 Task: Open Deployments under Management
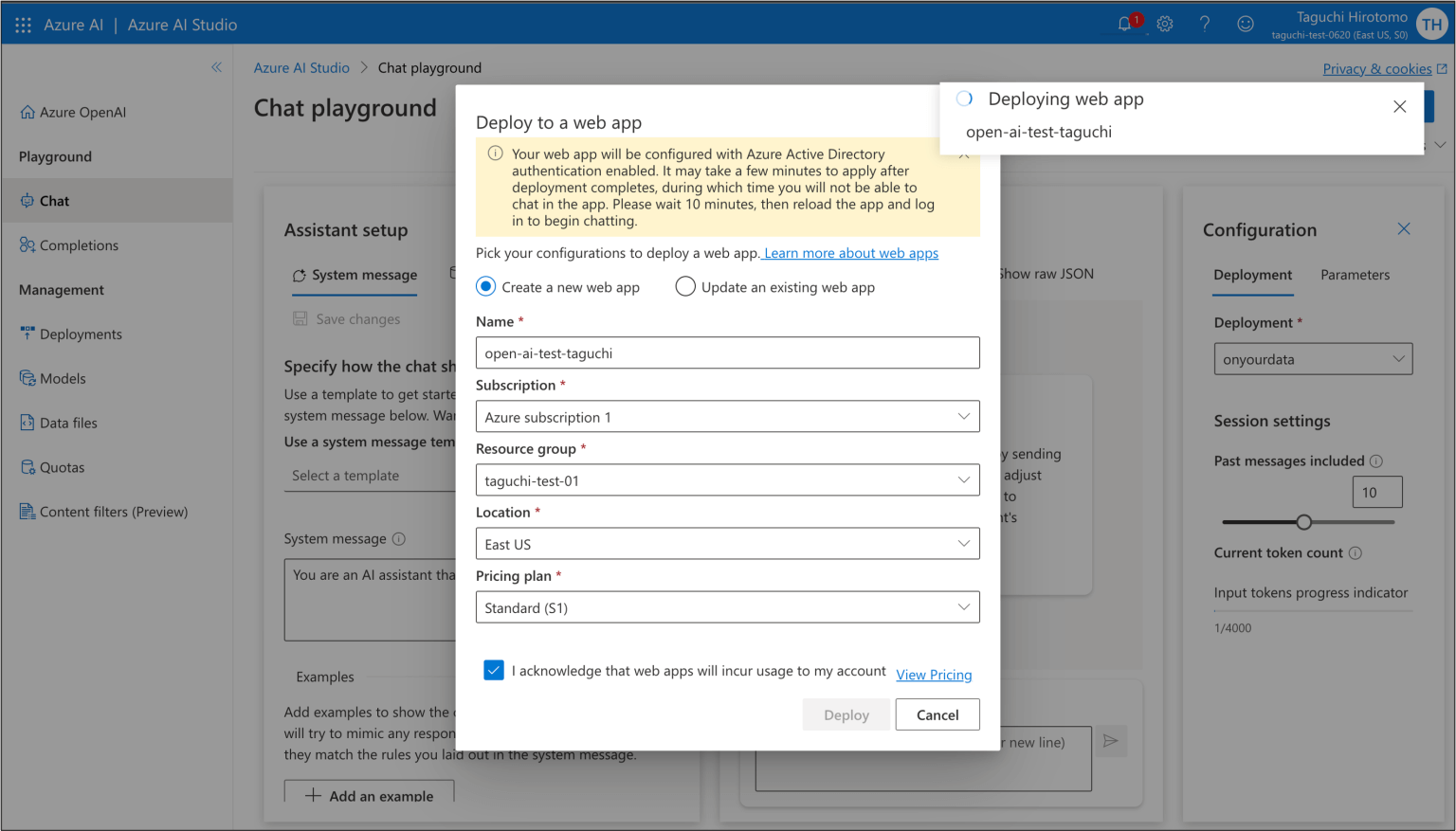pos(80,334)
